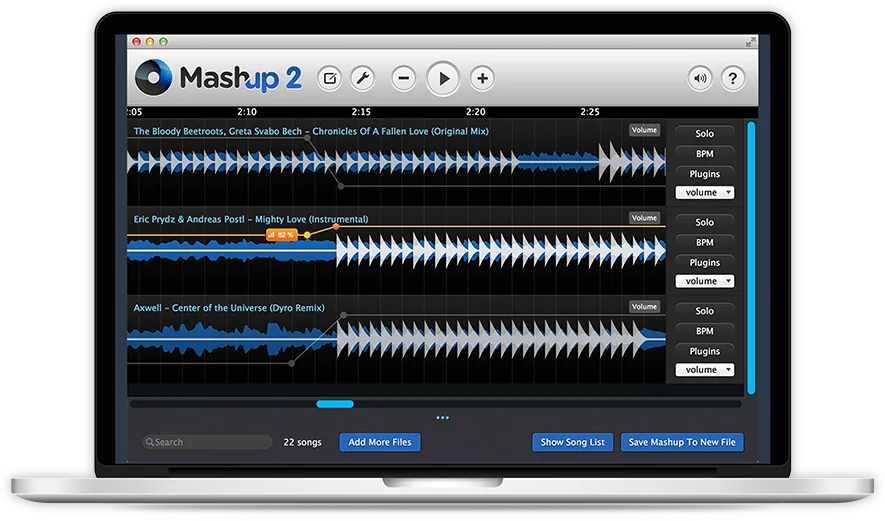
Task: Click Show Song List button
Action: (572, 442)
